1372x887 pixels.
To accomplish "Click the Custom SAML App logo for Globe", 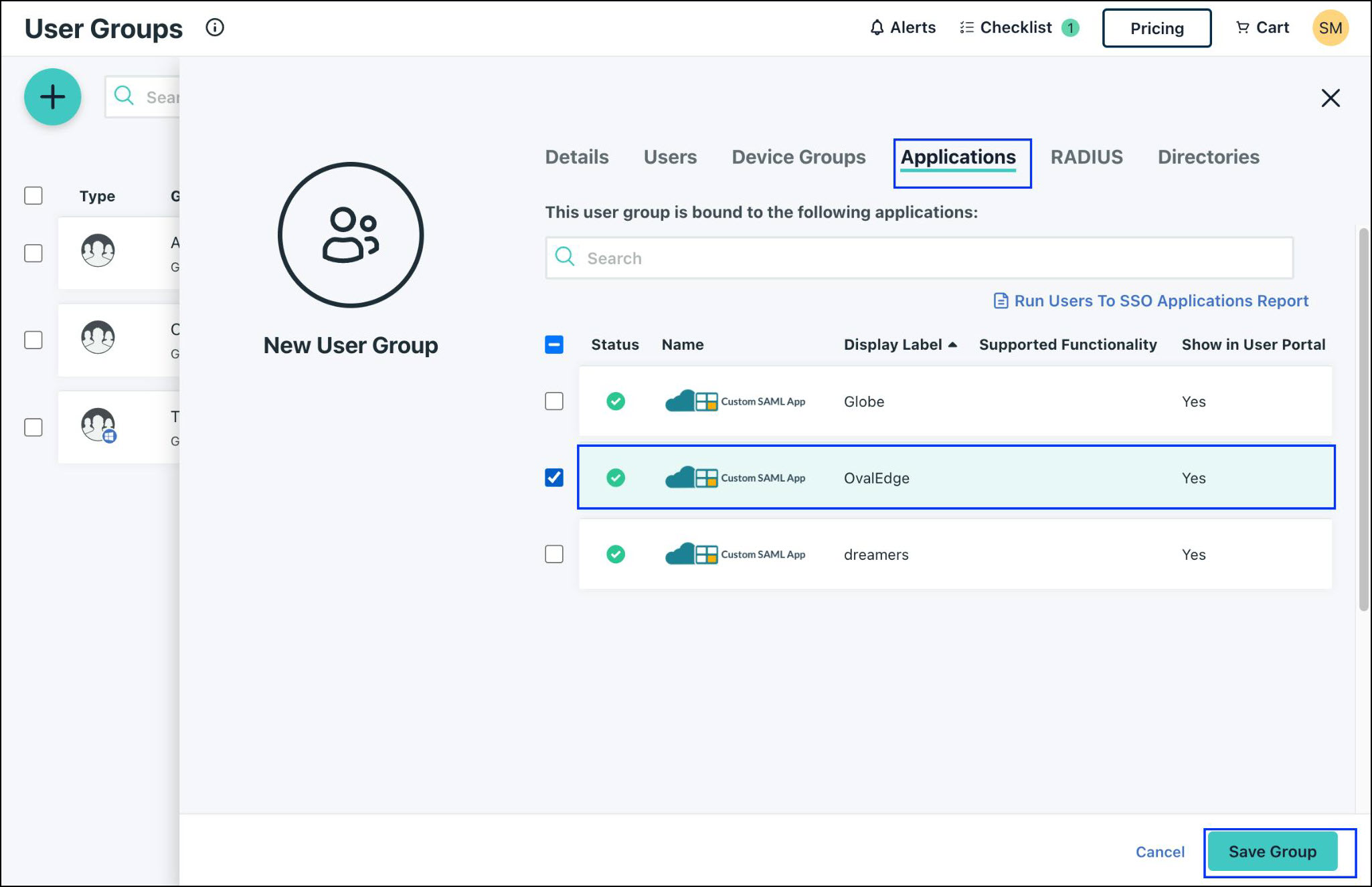I will pyautogui.click(x=735, y=401).
